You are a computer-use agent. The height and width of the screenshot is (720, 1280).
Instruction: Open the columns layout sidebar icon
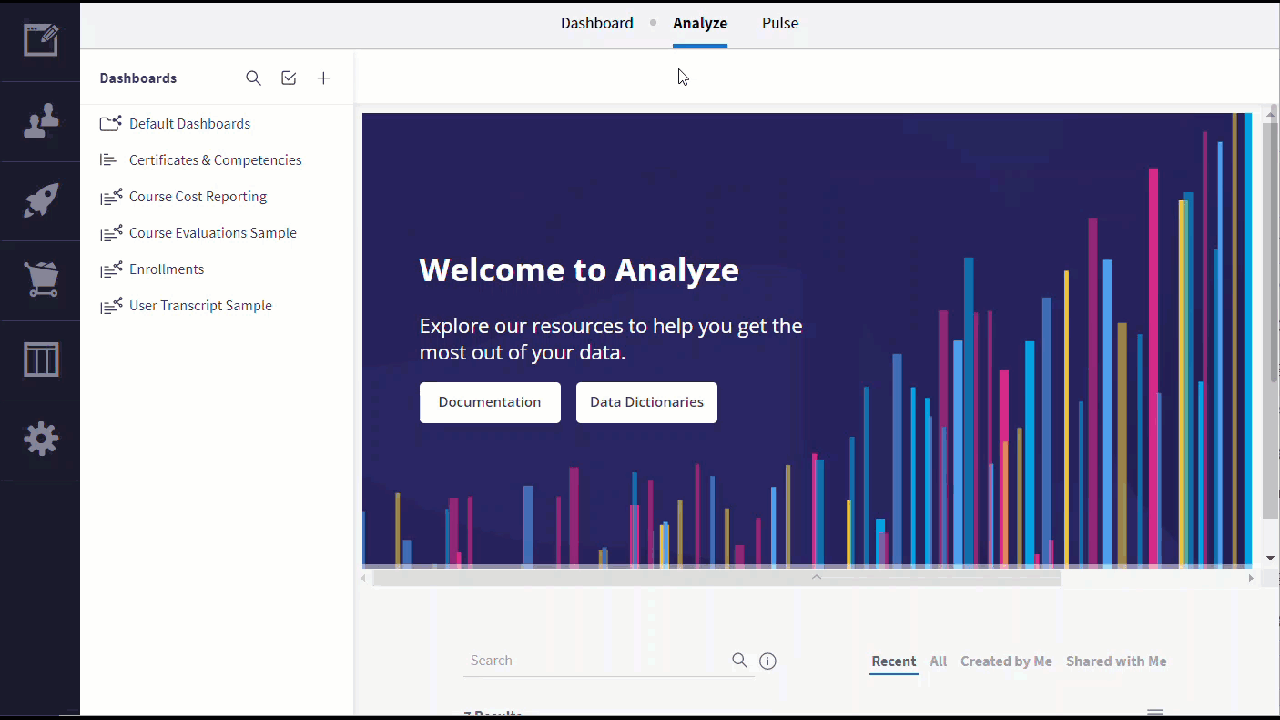41,359
